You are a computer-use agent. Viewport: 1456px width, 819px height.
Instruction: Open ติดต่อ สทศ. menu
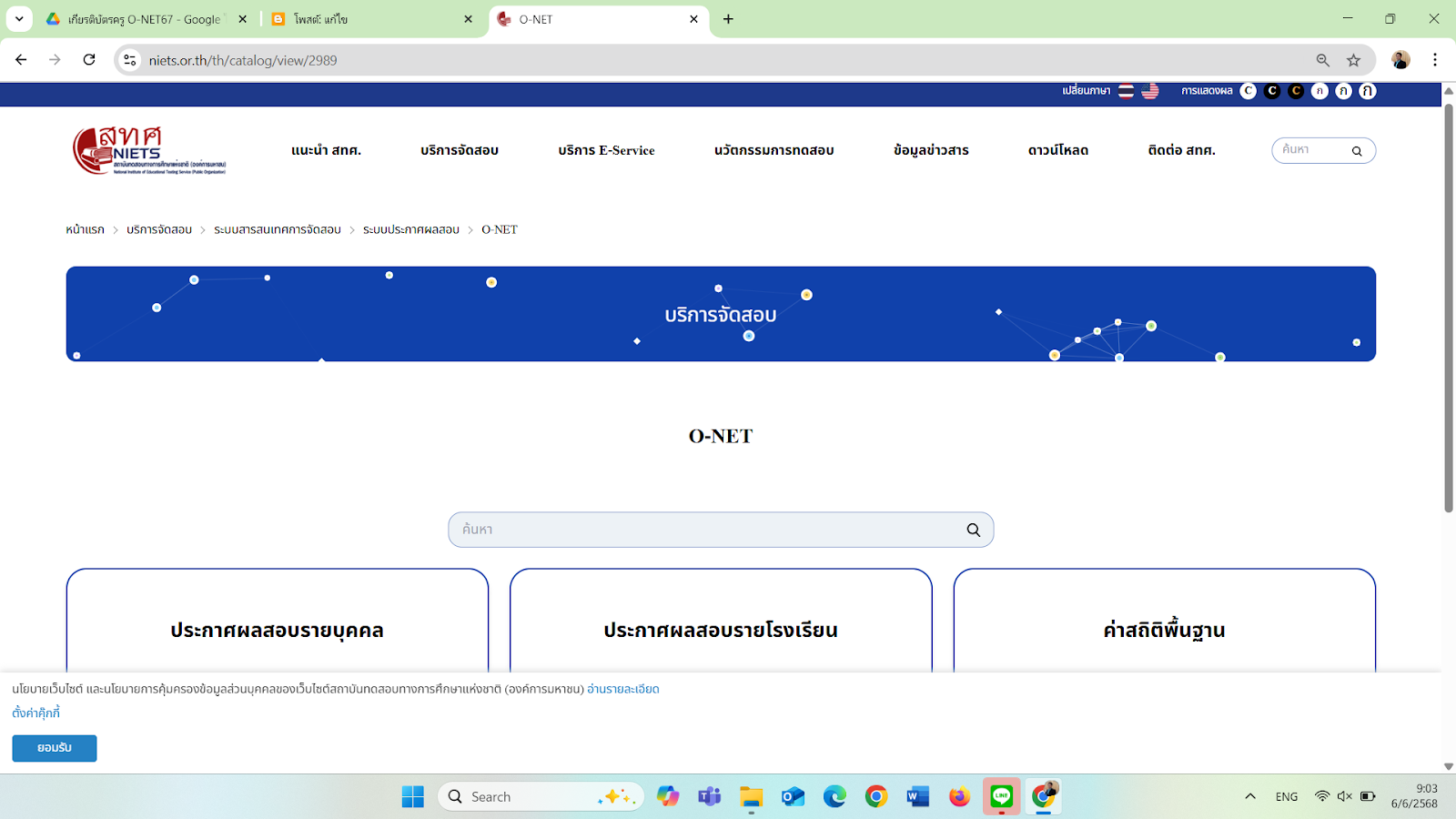coord(1181,150)
